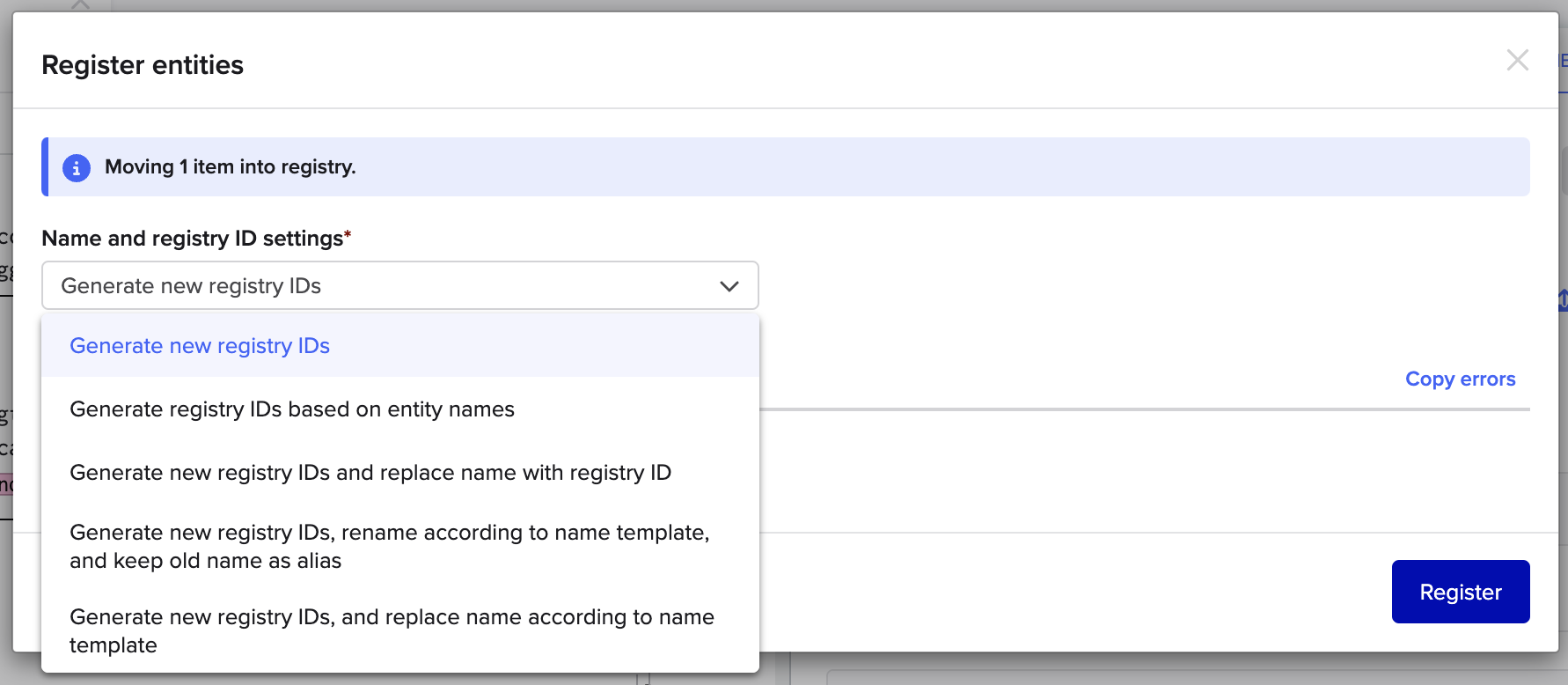Open the Name and registry ID settings dropdown
1568x685 pixels.
[400, 285]
